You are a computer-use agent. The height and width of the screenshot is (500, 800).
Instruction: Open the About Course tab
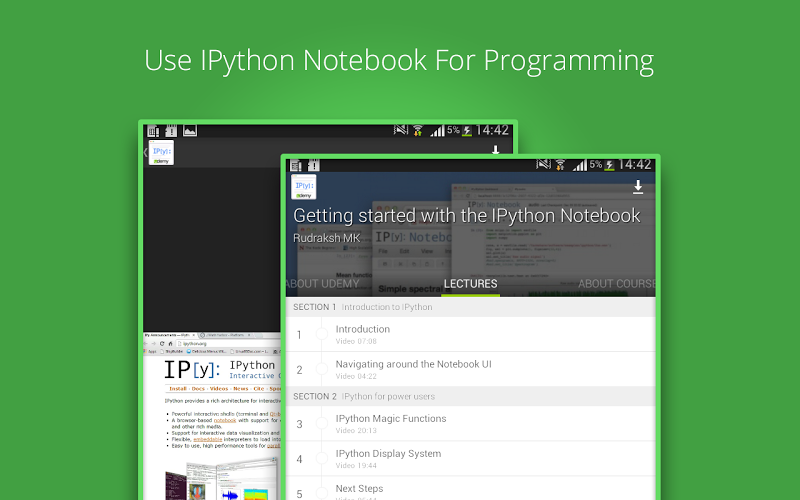[616, 284]
